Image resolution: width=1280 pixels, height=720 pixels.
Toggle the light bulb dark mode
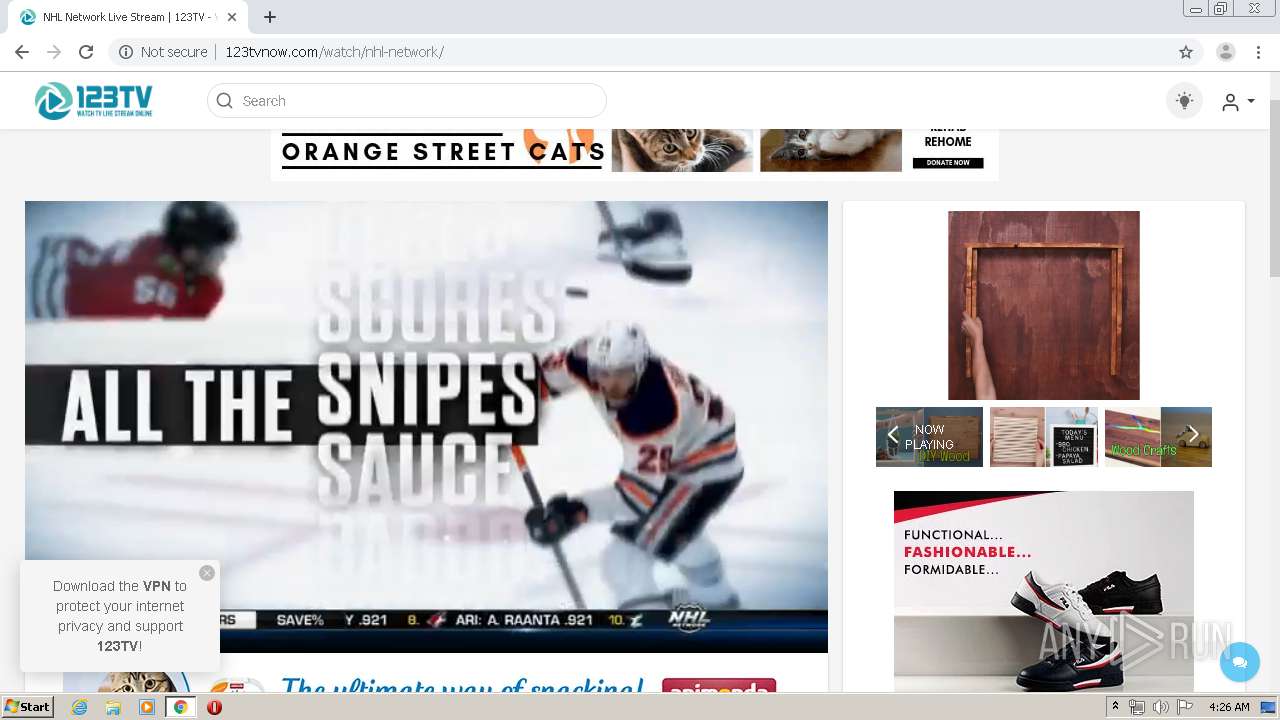(x=1184, y=101)
